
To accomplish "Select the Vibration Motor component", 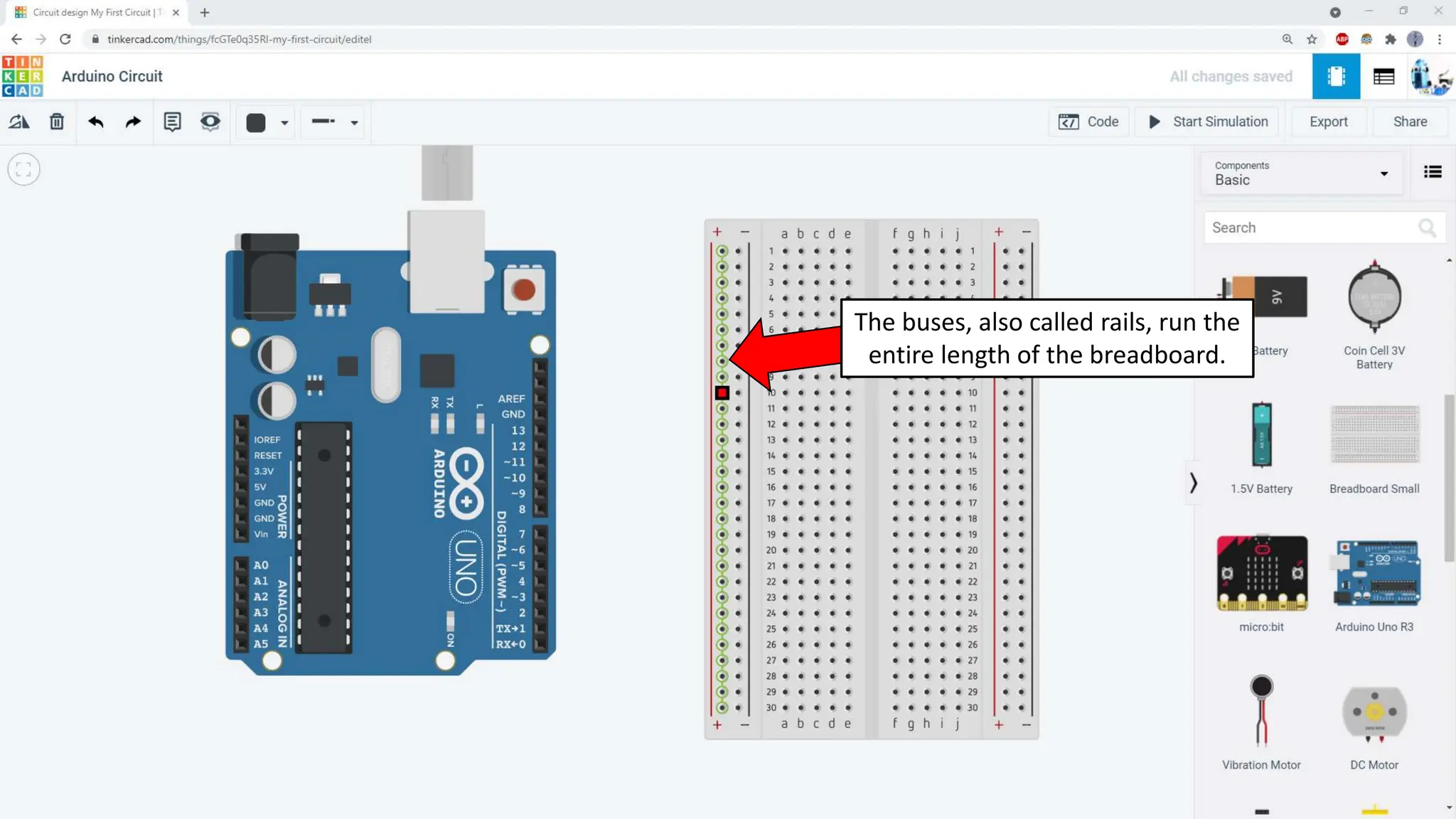I will pyautogui.click(x=1261, y=722).
